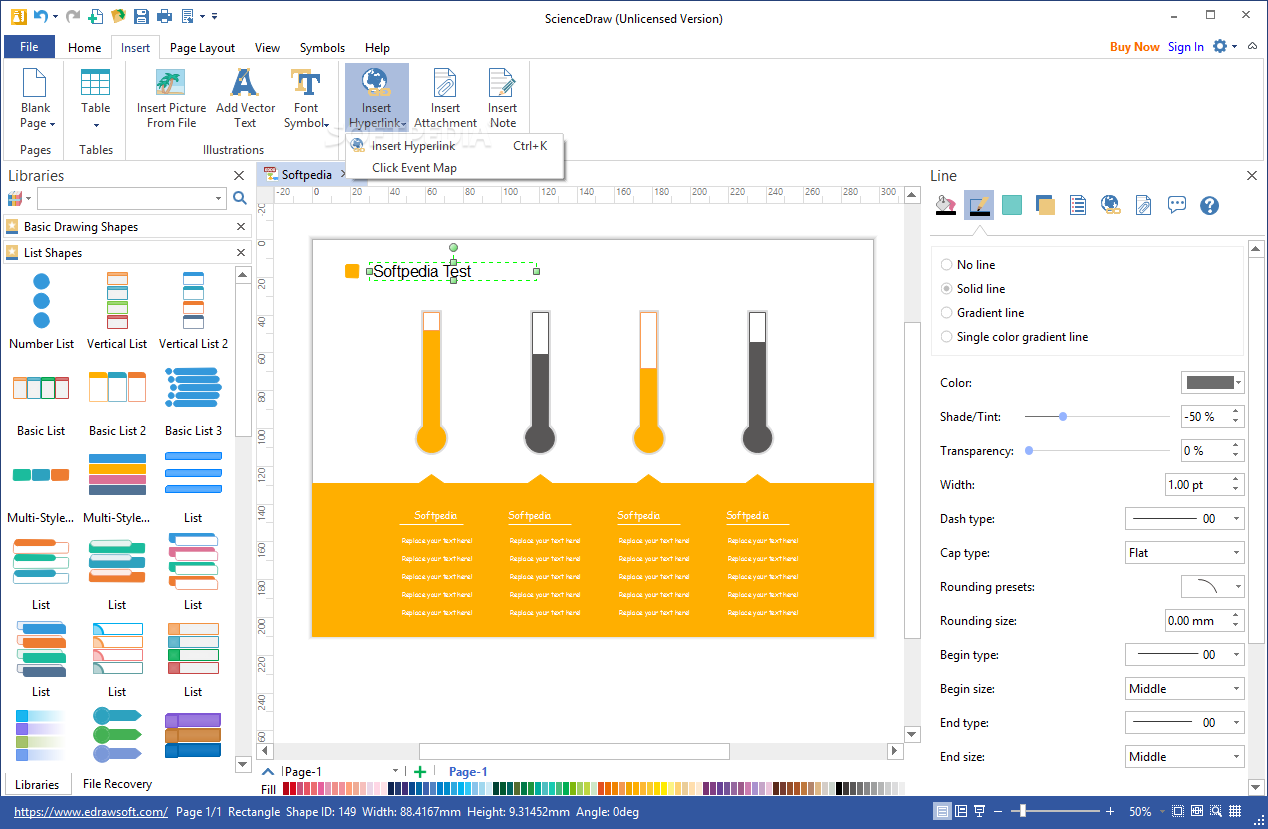Select the Gradient line option
1268x829 pixels.
982,313
